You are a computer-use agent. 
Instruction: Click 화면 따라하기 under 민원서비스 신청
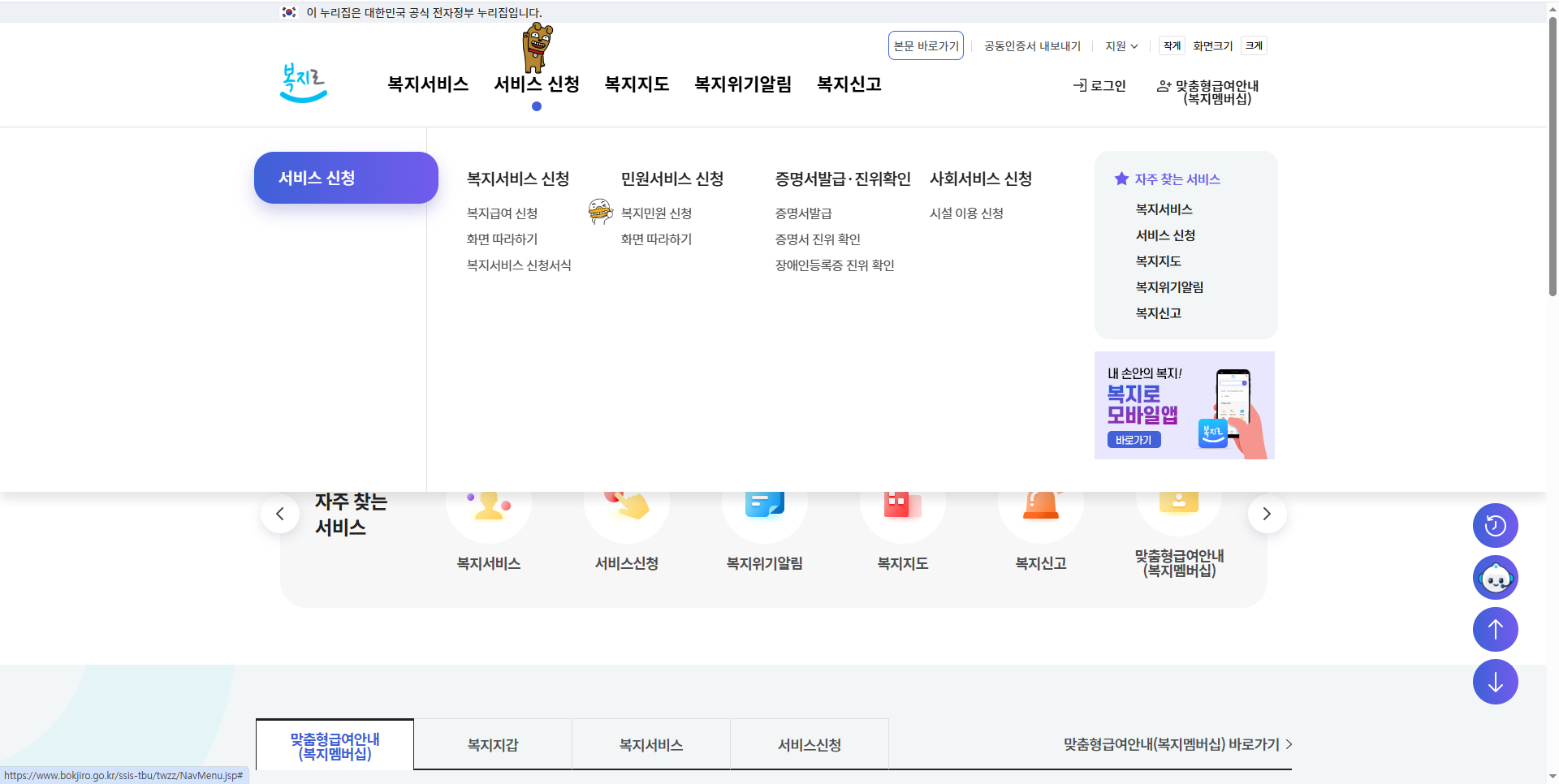coord(656,239)
